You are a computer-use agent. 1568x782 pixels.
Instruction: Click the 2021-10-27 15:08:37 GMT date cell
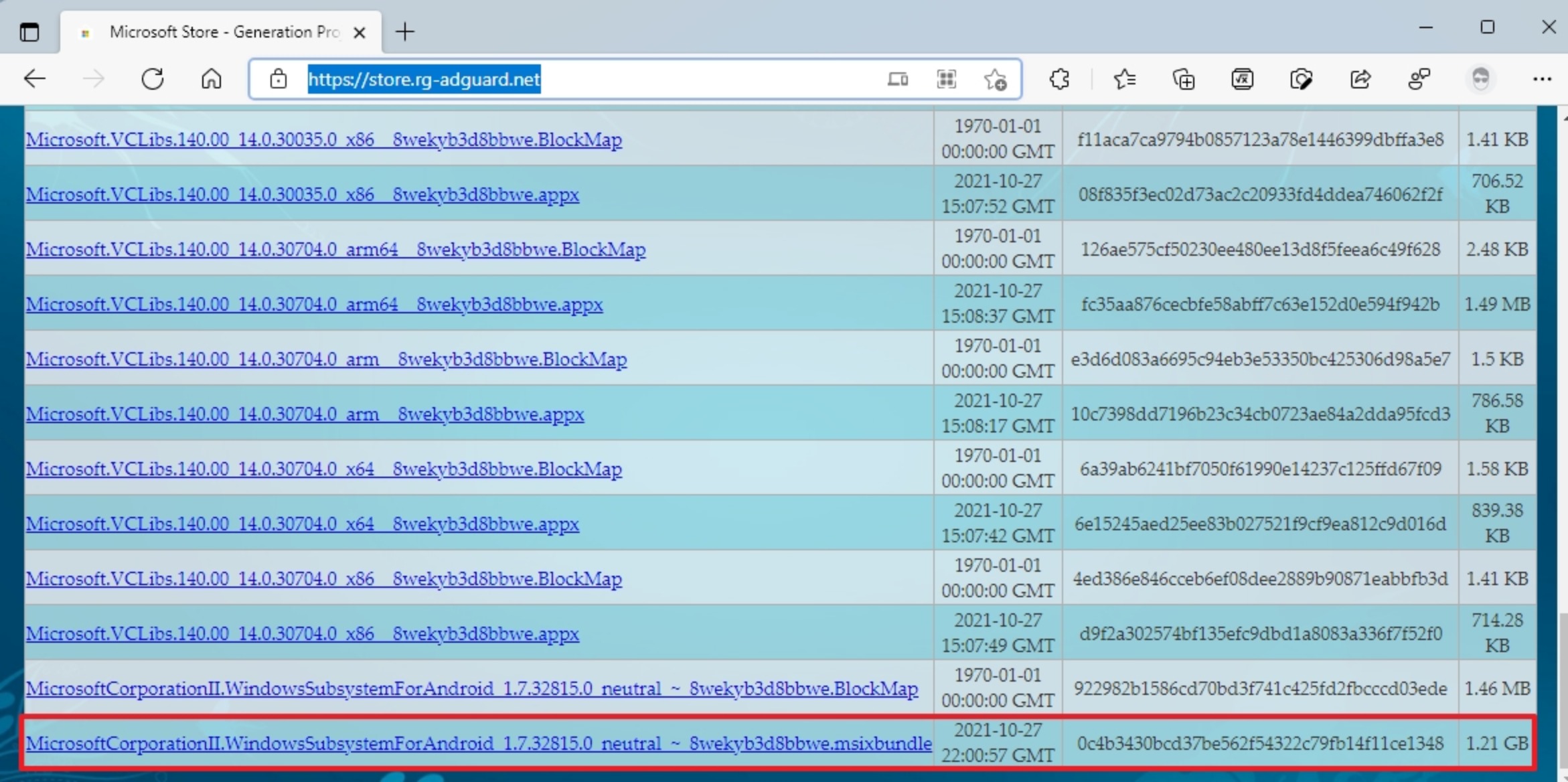tap(998, 303)
